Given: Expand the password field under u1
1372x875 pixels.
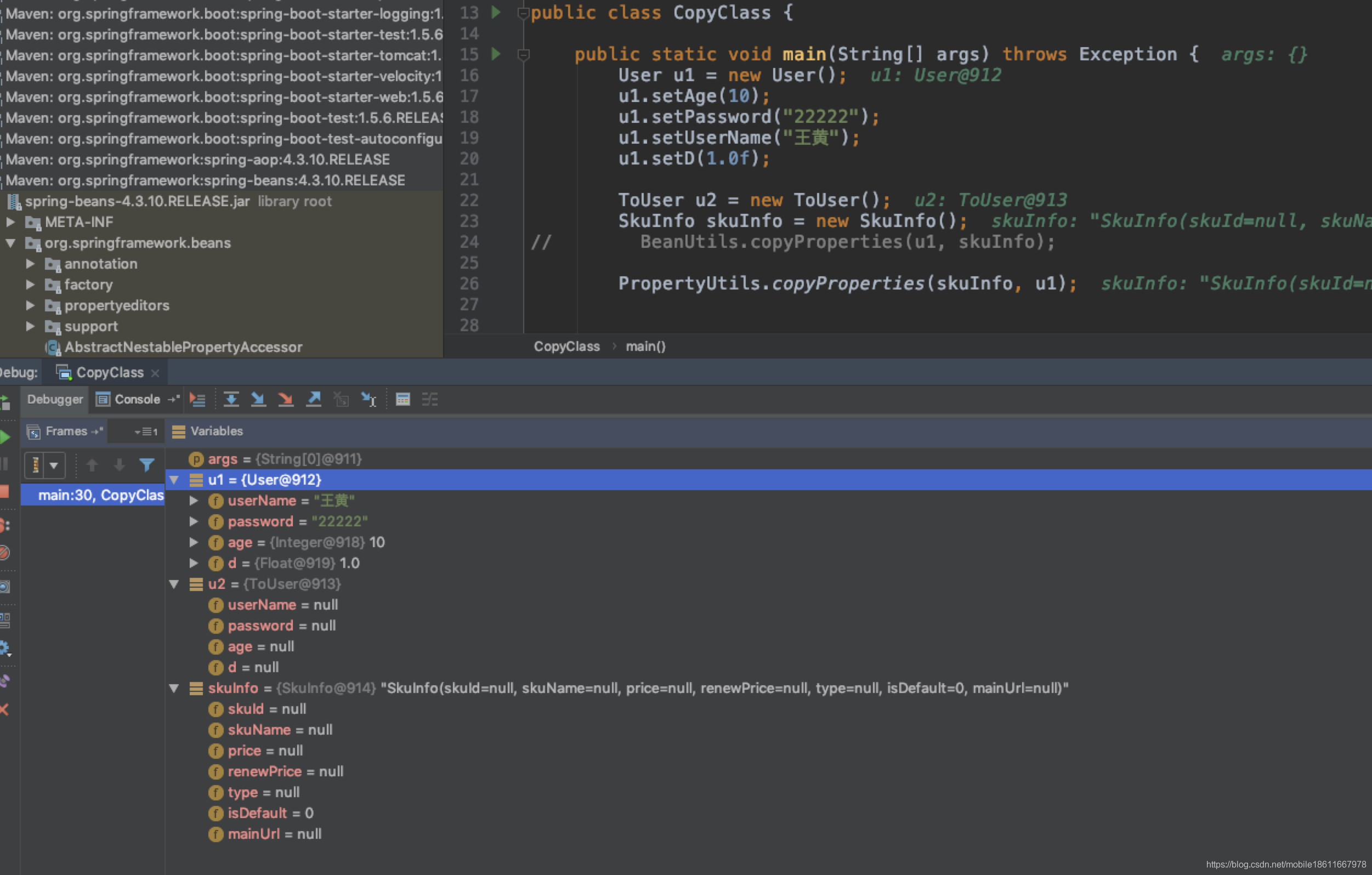Looking at the screenshot, I should (x=194, y=521).
